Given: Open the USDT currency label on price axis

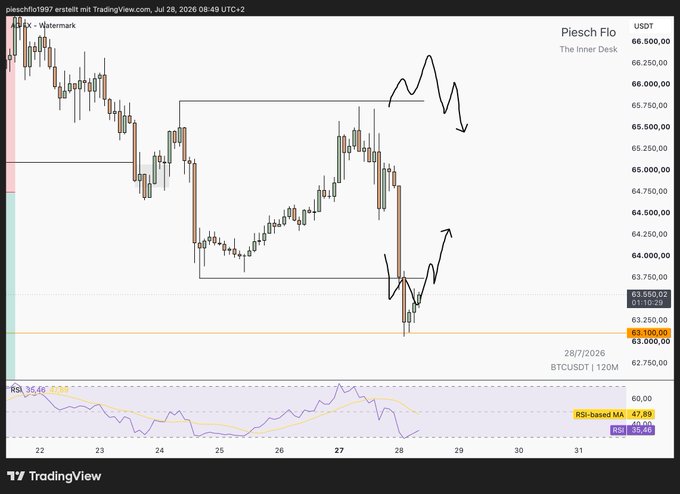Looking at the screenshot, I should (x=644, y=26).
